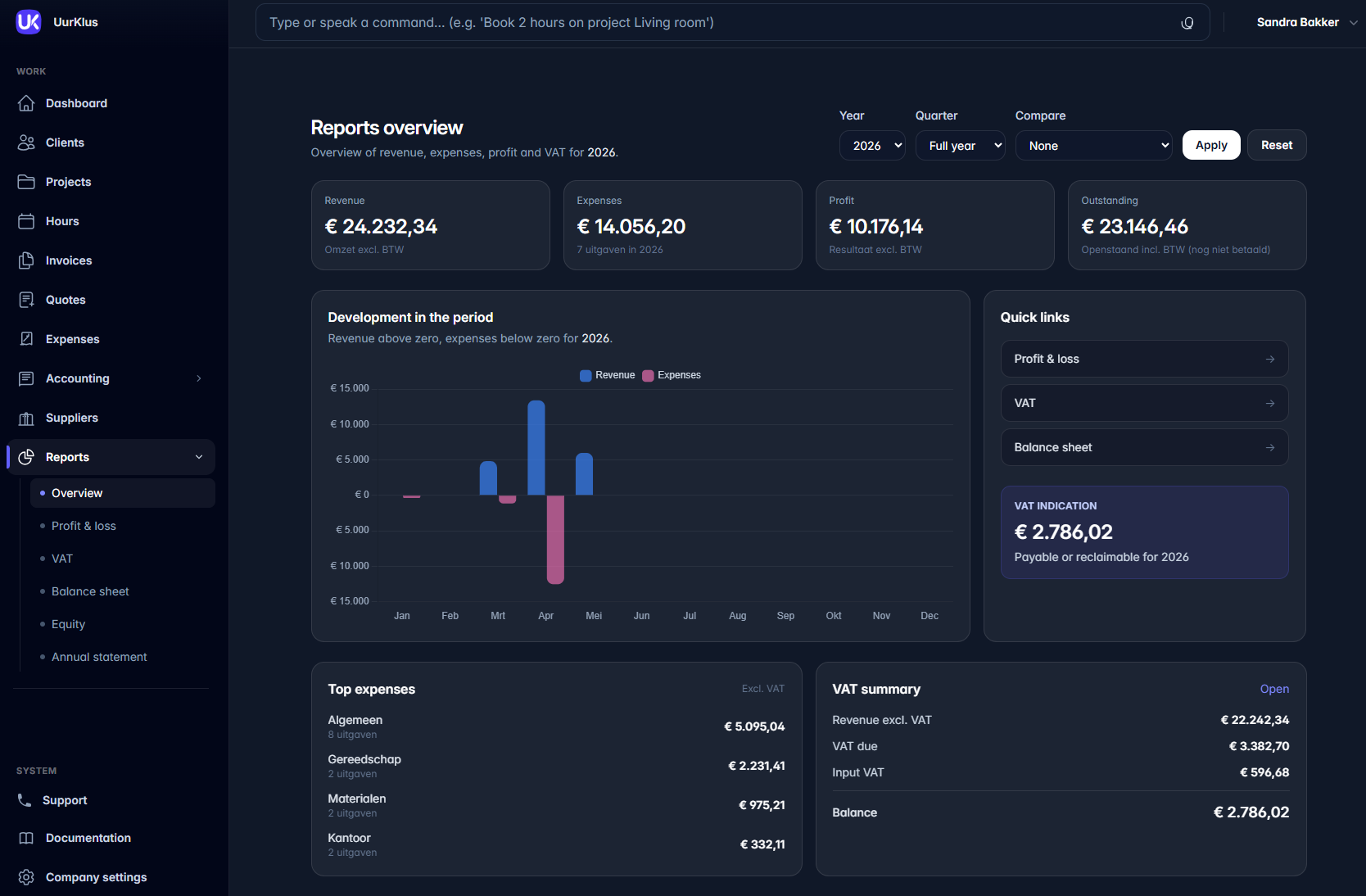Click the UurKlus logo icon
Viewport: 1366px width, 896px height.
click(29, 22)
